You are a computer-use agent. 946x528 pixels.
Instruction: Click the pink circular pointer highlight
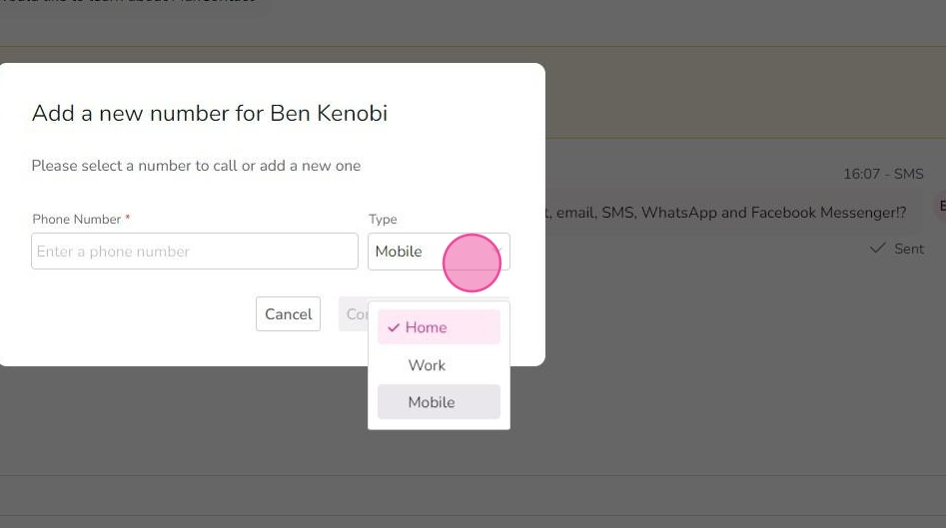coord(472,263)
